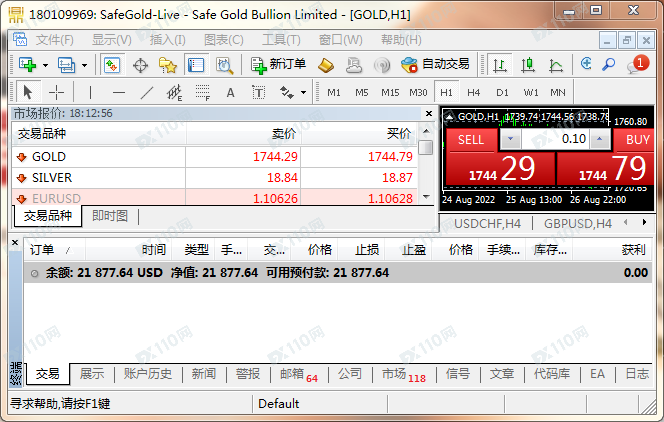Switch to M1 timeframe
Screen dimensions: 664x422
[334, 92]
